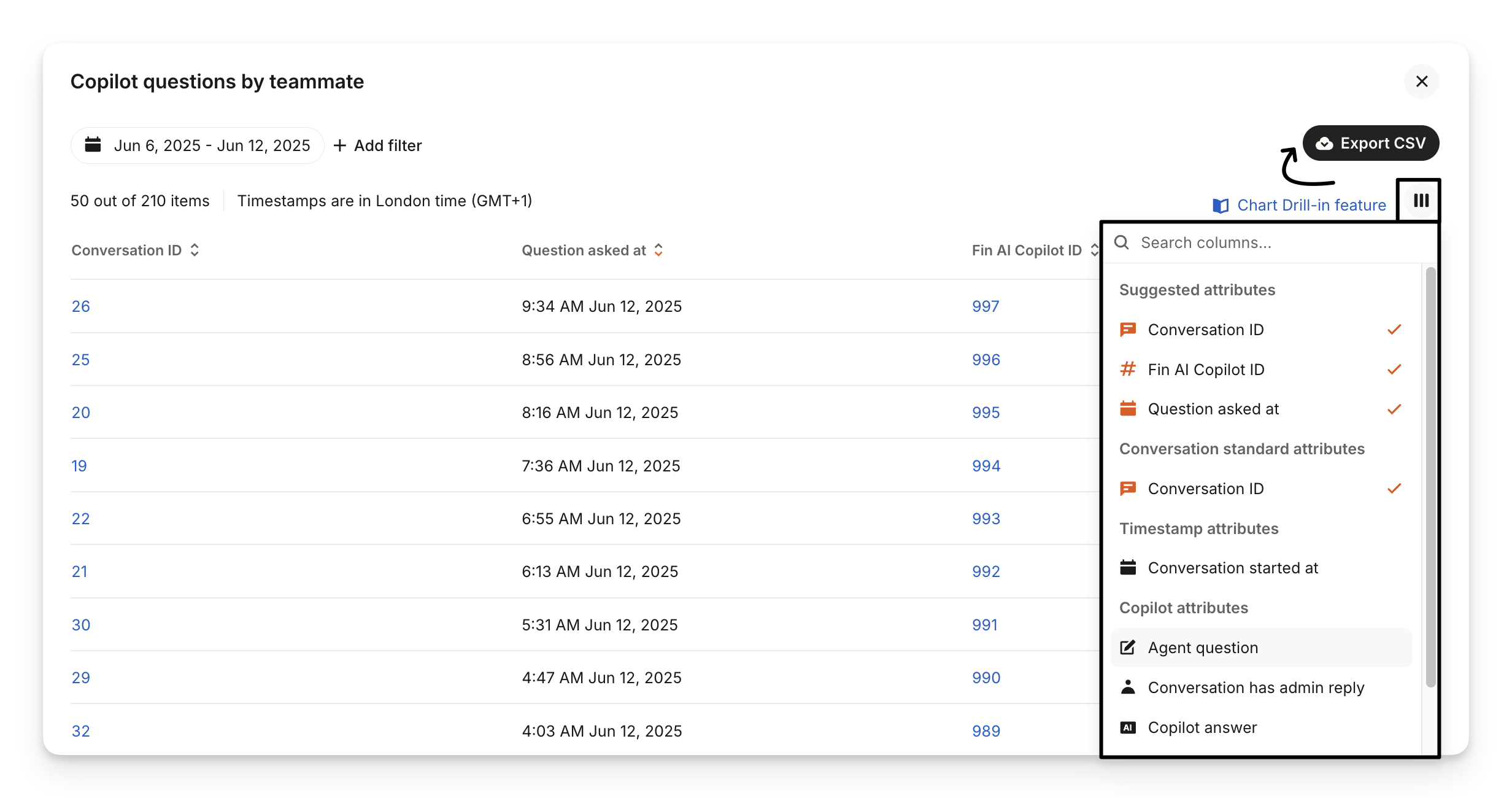Uncheck Question asked at column checkmark
This screenshot has width=1512, height=798.
1394,409
